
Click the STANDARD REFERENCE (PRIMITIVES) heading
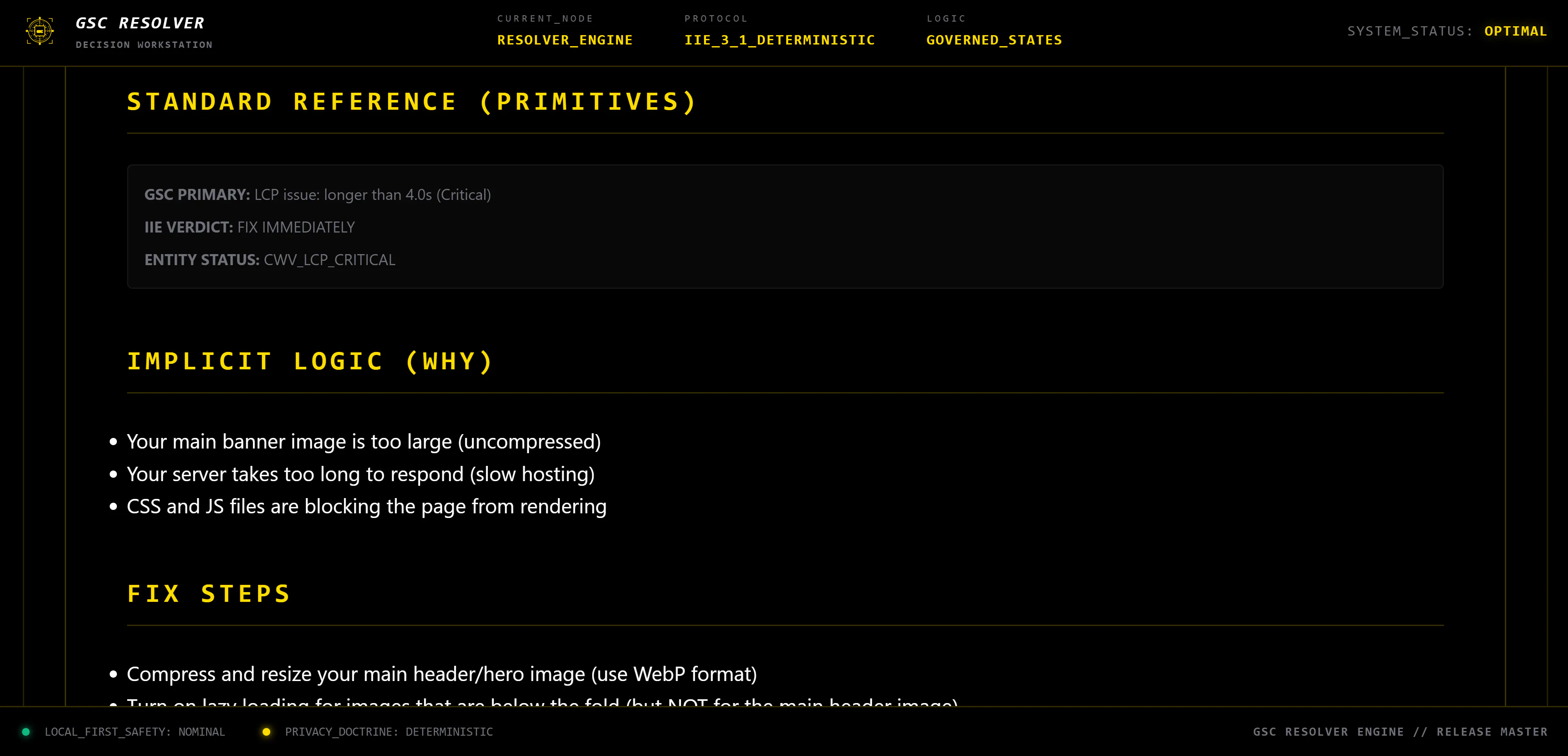pyautogui.click(x=412, y=102)
